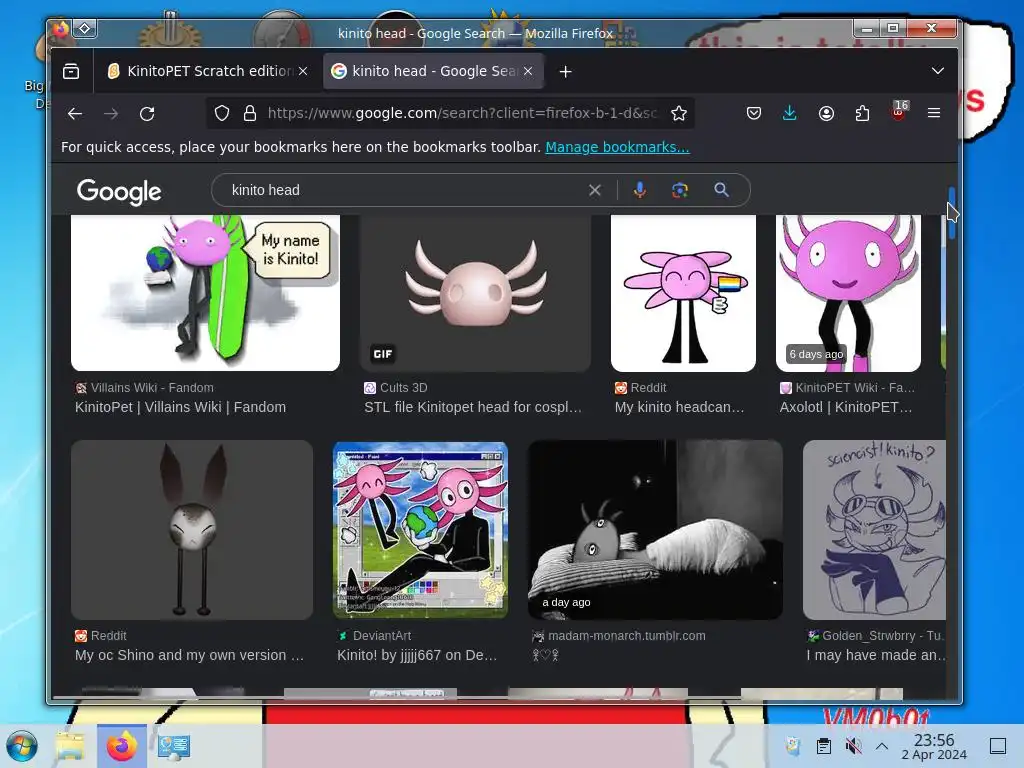Bookmark this page with the star
The height and width of the screenshot is (768, 1024).
[x=679, y=114]
